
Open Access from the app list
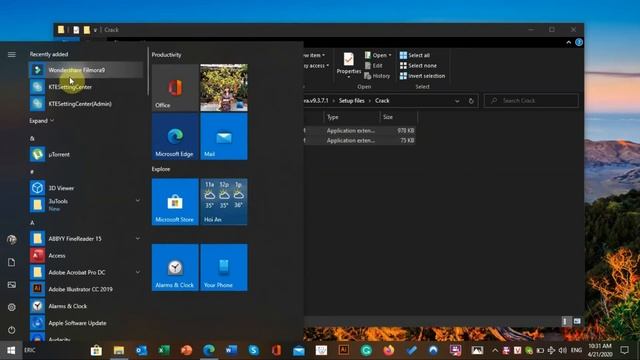[x=86, y=256]
